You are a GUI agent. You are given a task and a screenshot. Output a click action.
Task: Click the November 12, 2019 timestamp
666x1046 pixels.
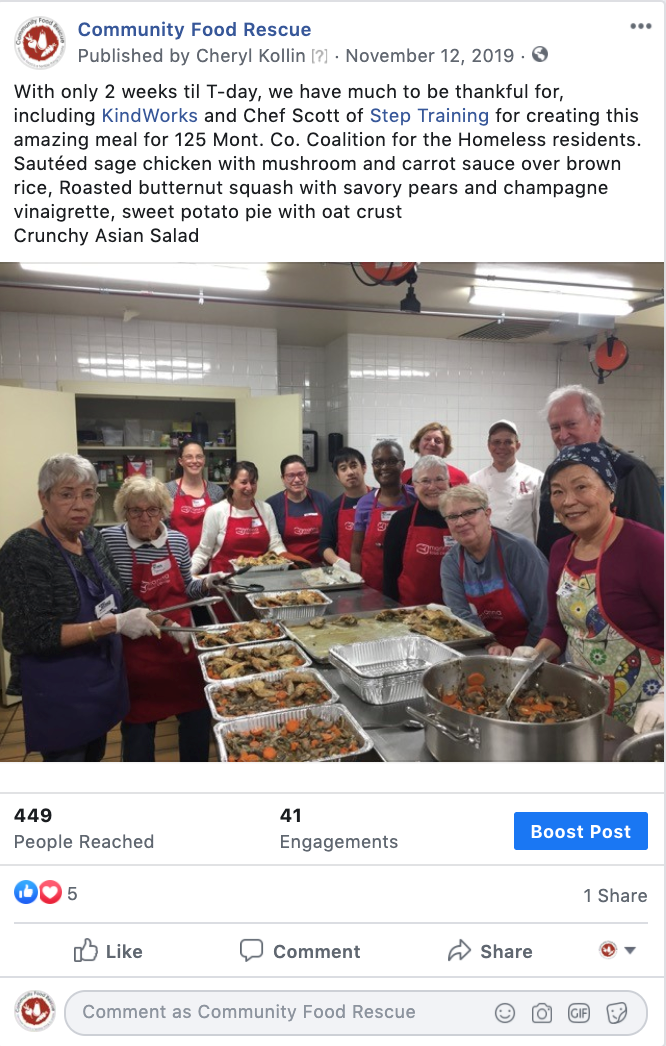tap(430, 55)
